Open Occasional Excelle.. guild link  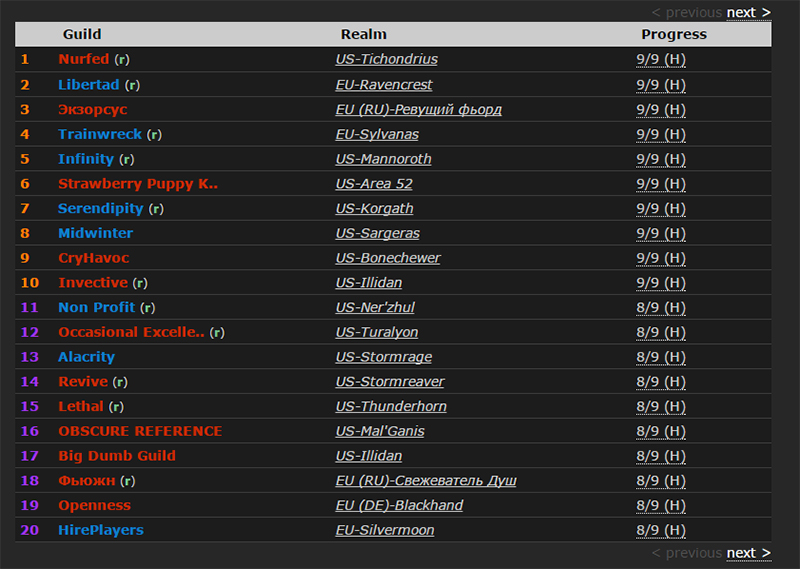click(131, 332)
